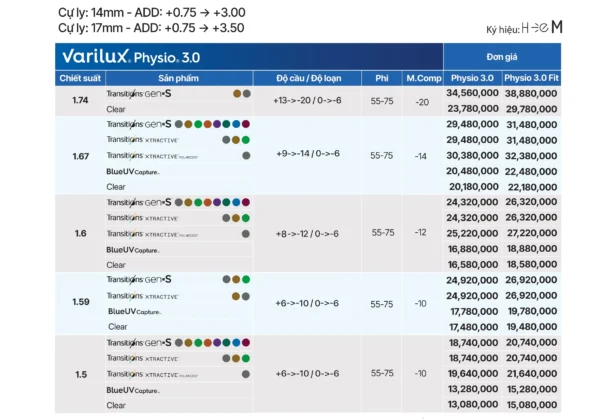Screen dimensions: 600x419
Task: Click the Chiết suất column header
Action: [80, 78]
